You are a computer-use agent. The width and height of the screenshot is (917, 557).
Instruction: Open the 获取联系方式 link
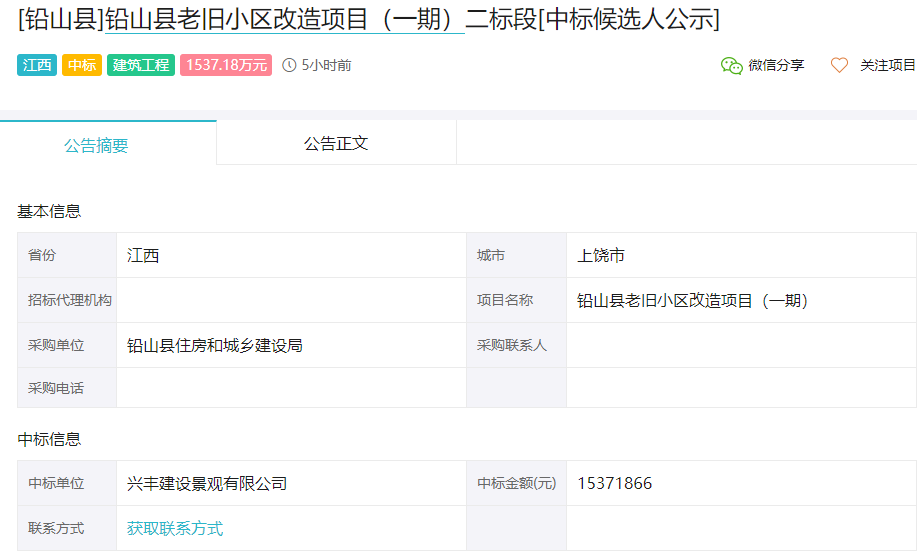[175, 528]
